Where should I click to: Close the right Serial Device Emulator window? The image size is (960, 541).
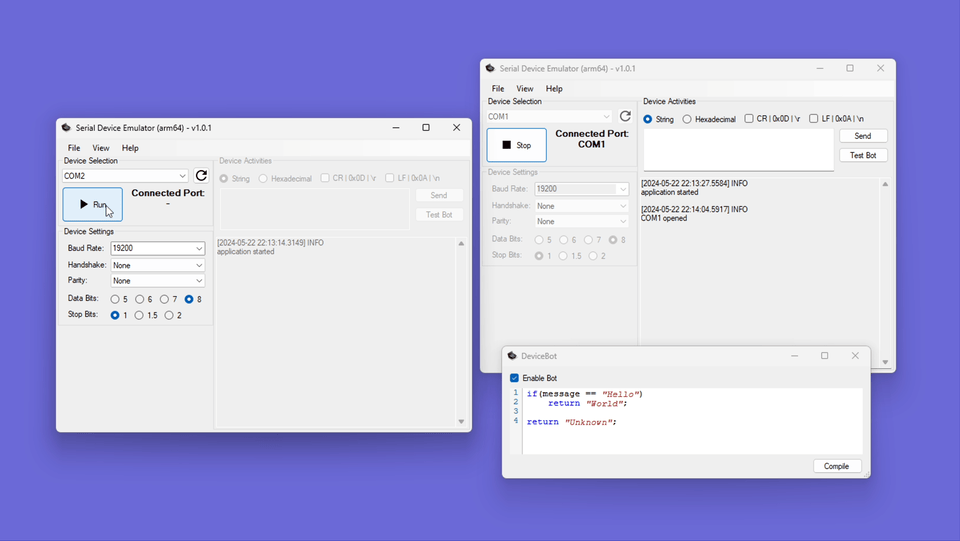click(880, 68)
